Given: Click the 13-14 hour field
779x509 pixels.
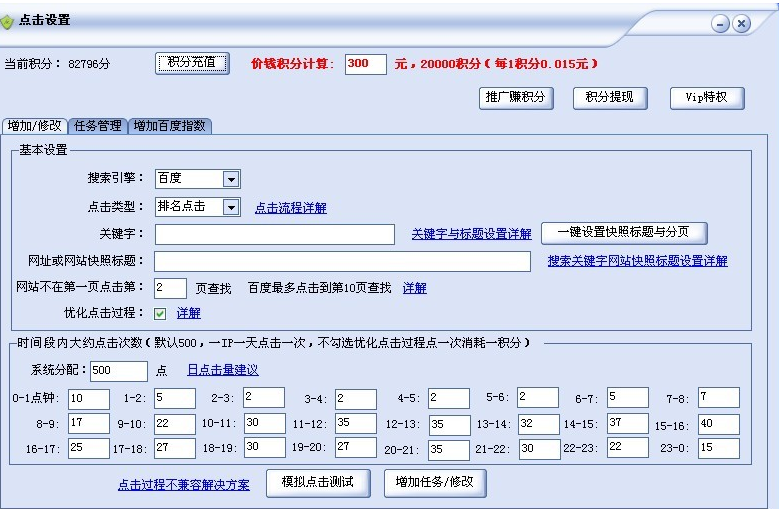Looking at the screenshot, I should point(539,424).
